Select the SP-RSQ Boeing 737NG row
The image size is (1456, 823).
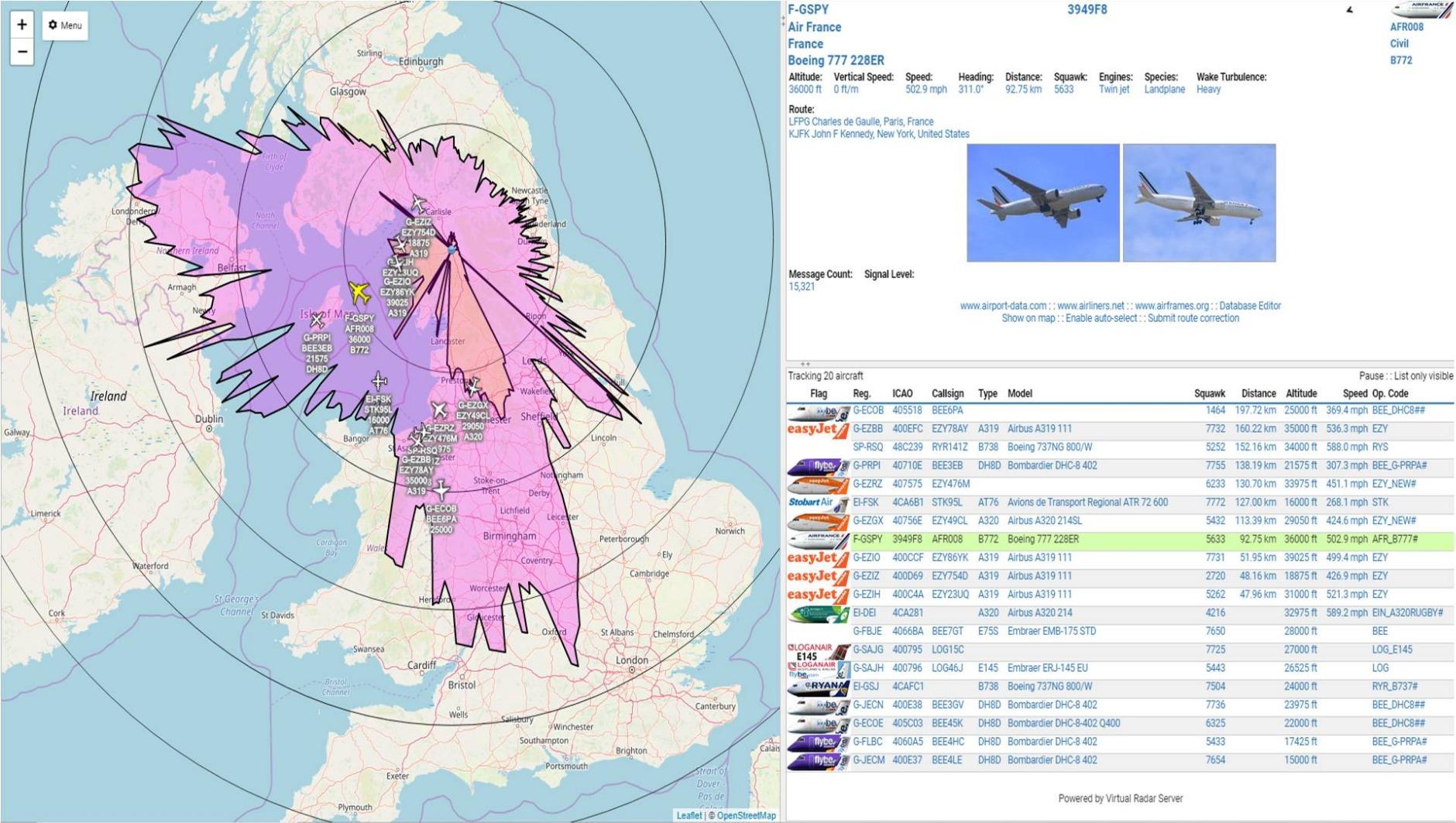pos(1120,448)
